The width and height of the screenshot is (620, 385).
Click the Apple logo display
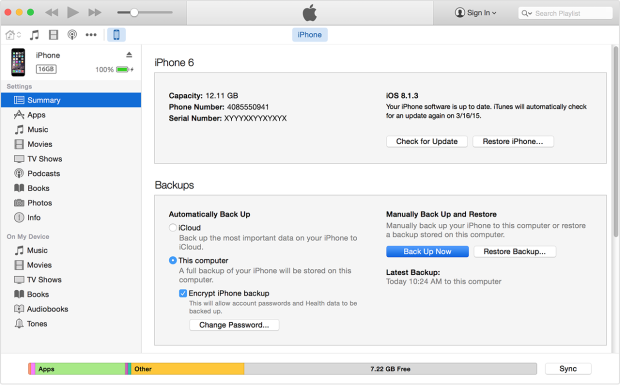point(310,13)
